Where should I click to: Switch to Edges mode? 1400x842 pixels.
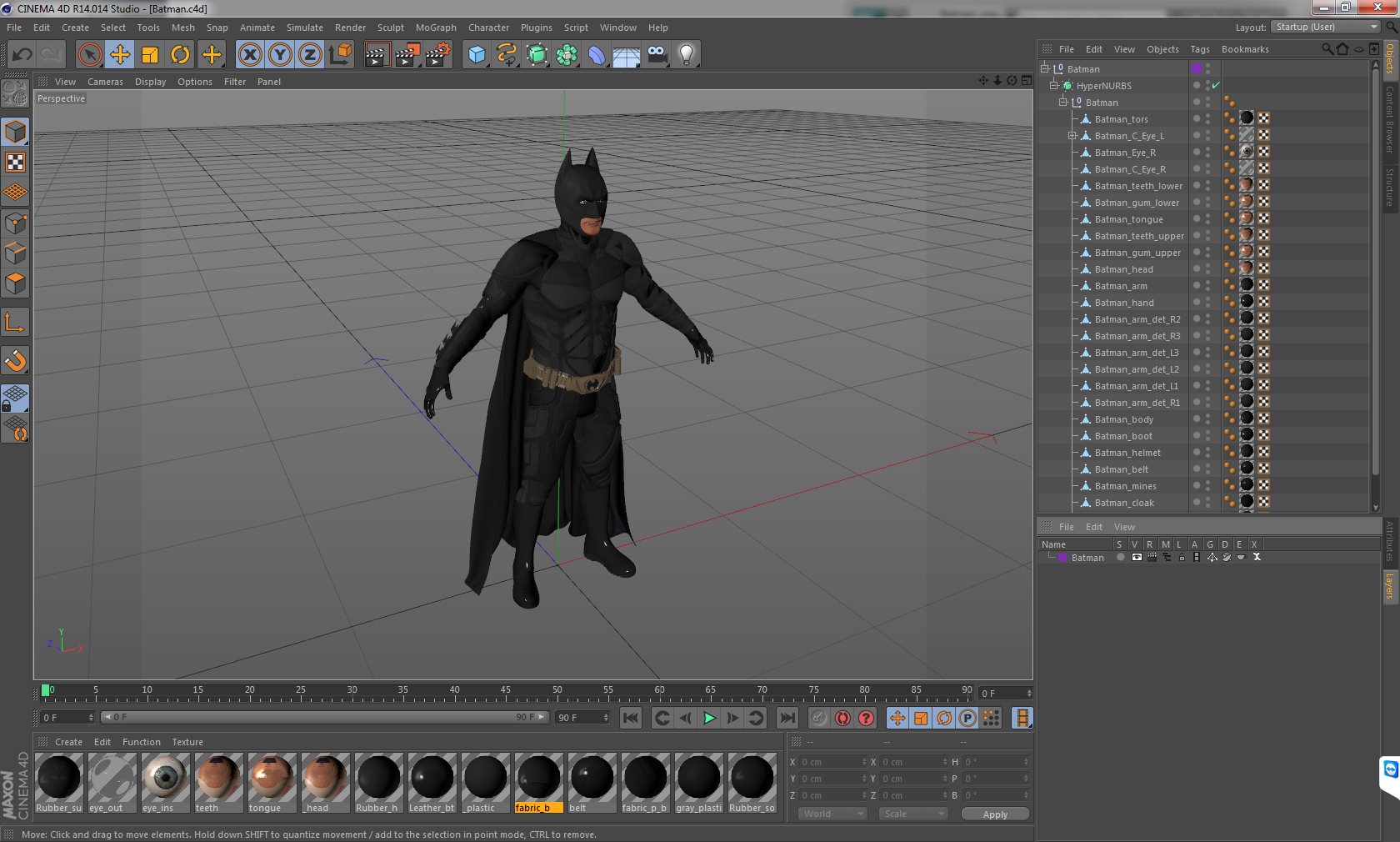coord(15,253)
